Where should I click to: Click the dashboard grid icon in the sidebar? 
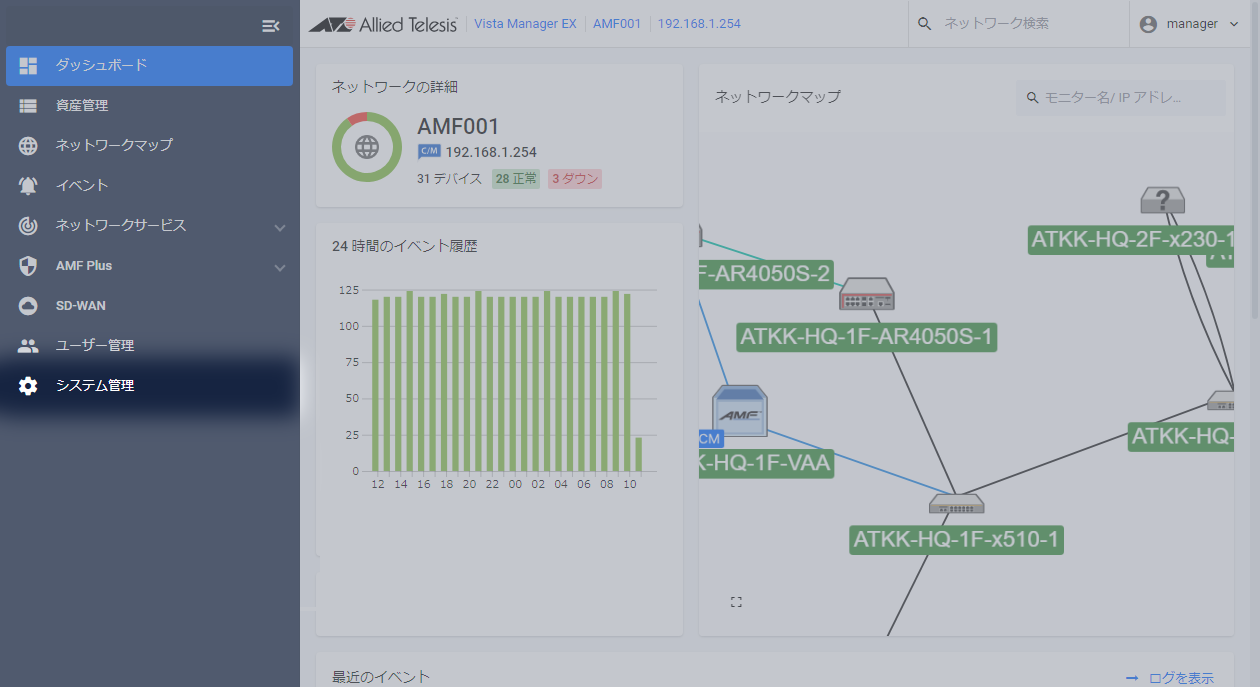point(28,65)
